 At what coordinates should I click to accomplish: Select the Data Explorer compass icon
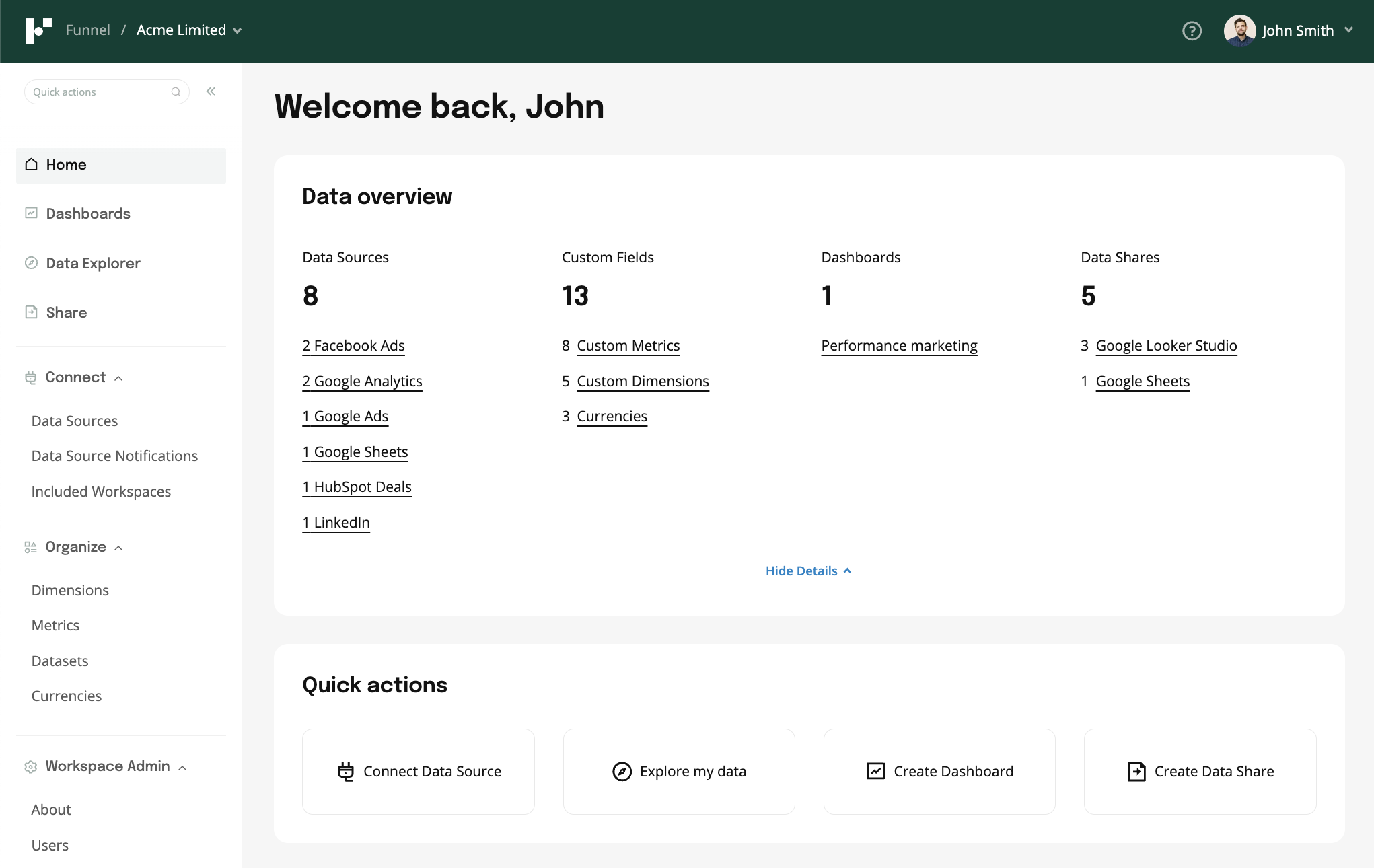click(x=30, y=262)
